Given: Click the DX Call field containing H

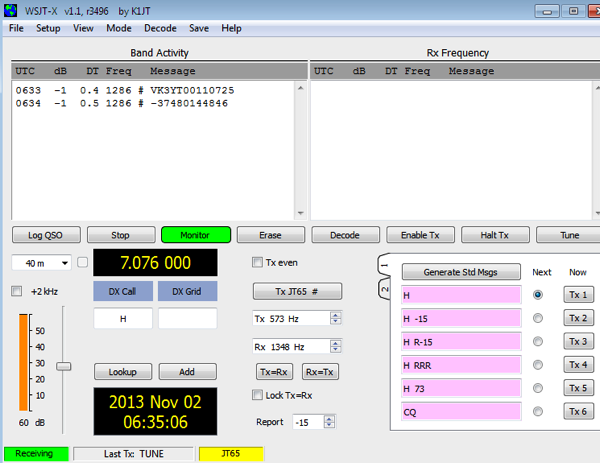Looking at the screenshot, I should coord(123,318).
